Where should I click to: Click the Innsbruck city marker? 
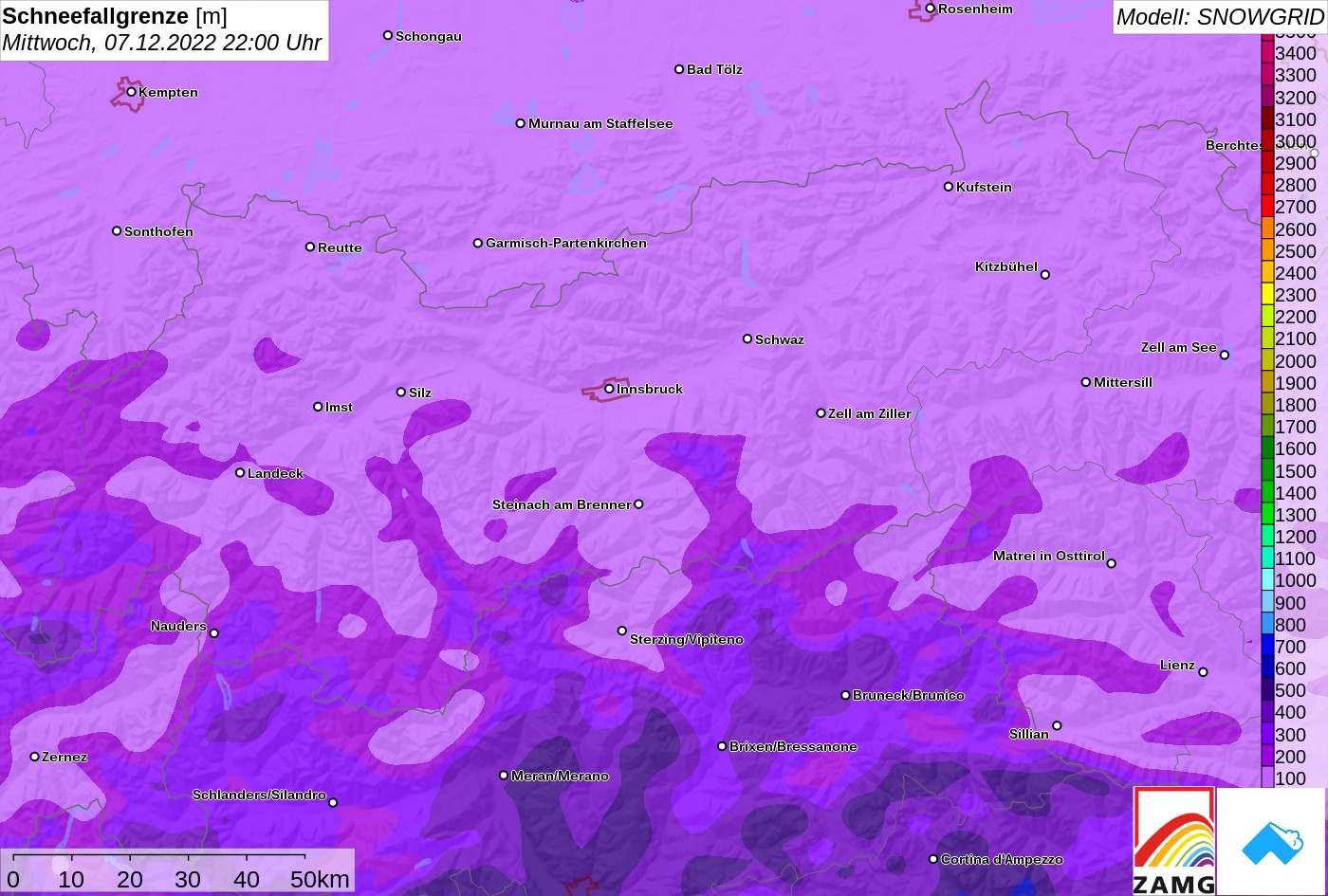point(609,389)
